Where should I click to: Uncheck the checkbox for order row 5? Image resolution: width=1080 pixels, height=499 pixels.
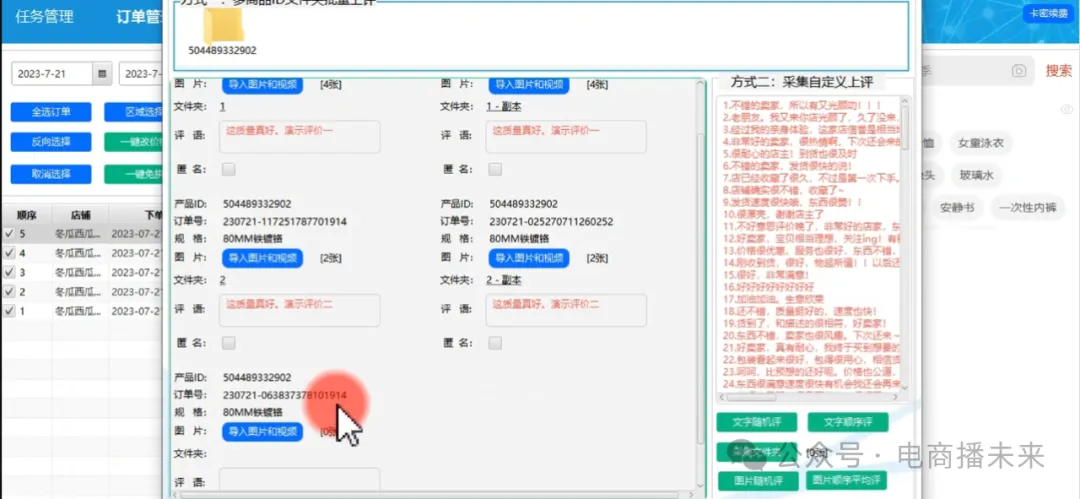[x=10, y=234]
